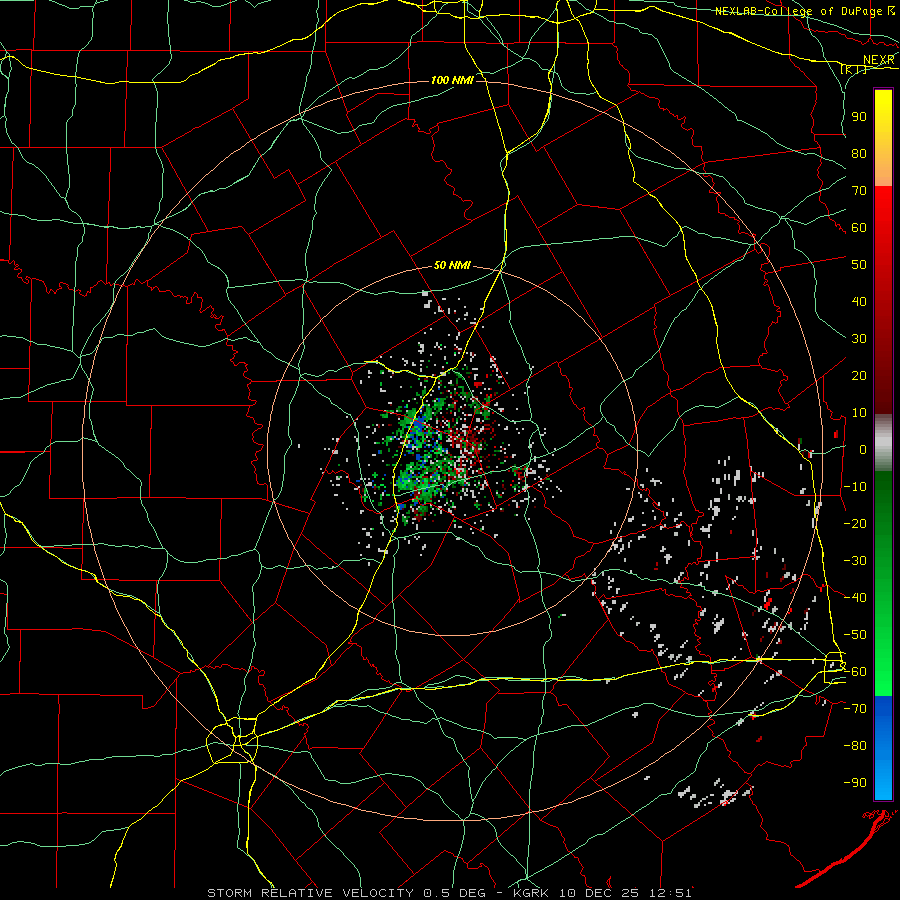Click the 40 value on velocity scale
Screen dimensions: 900x900
point(859,301)
